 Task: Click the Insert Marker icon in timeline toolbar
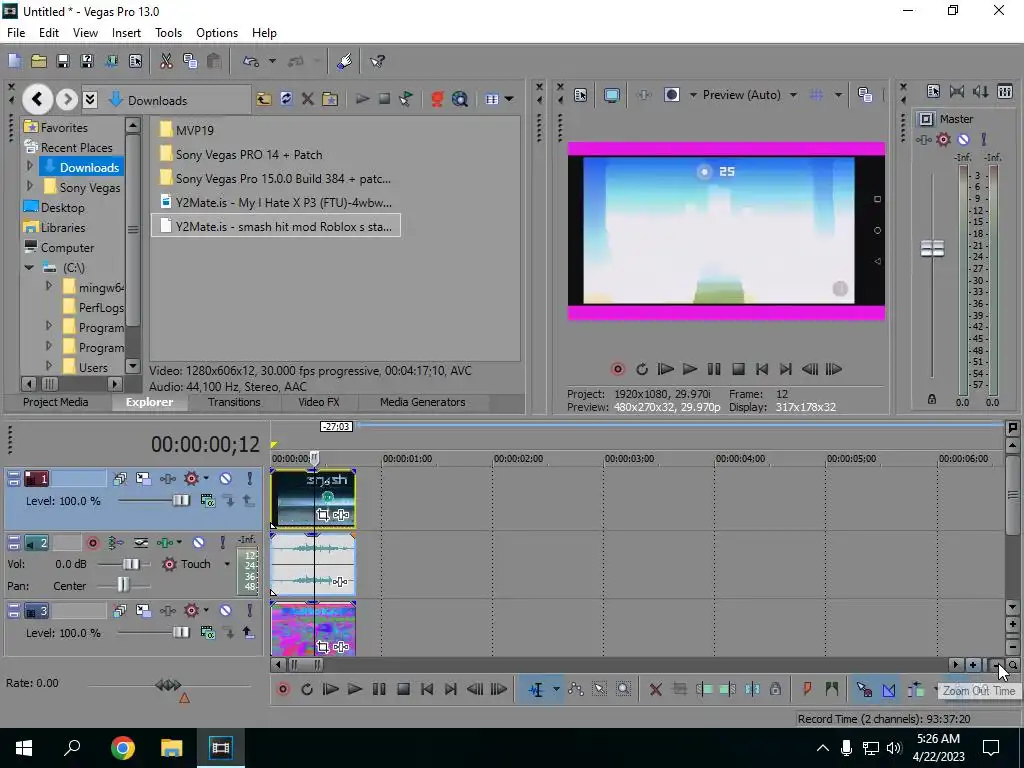(807, 689)
